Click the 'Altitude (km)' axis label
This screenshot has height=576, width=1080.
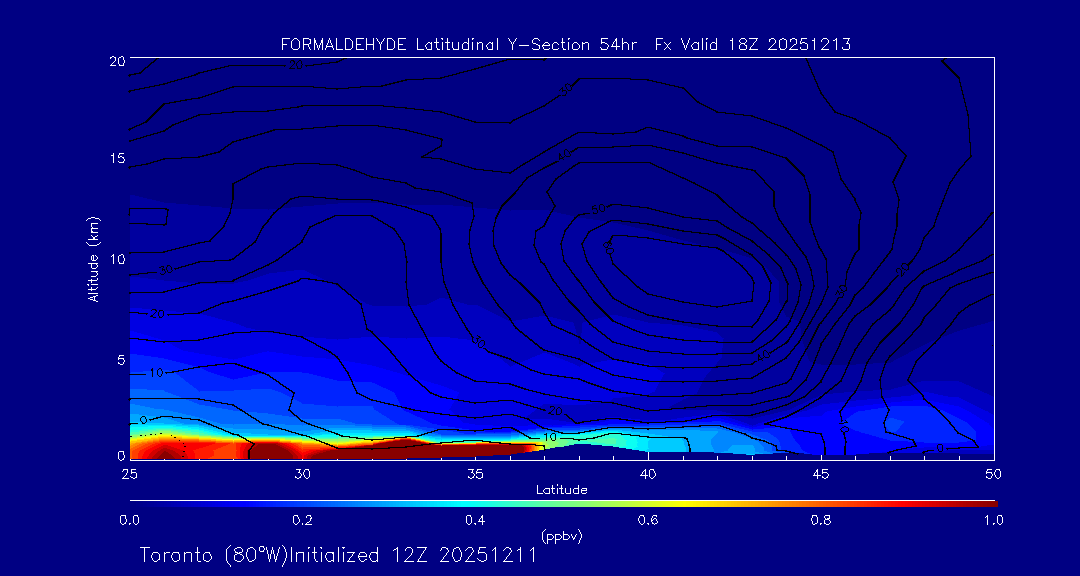point(93,257)
